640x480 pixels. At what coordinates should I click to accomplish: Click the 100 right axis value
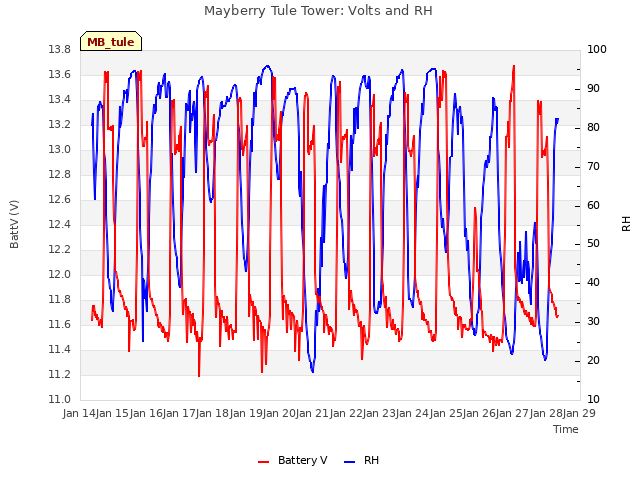click(597, 50)
